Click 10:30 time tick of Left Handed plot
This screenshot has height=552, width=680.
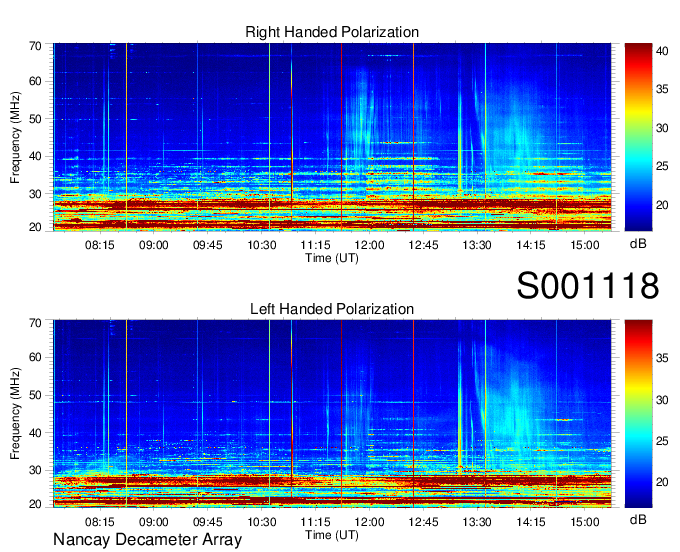click(262, 522)
